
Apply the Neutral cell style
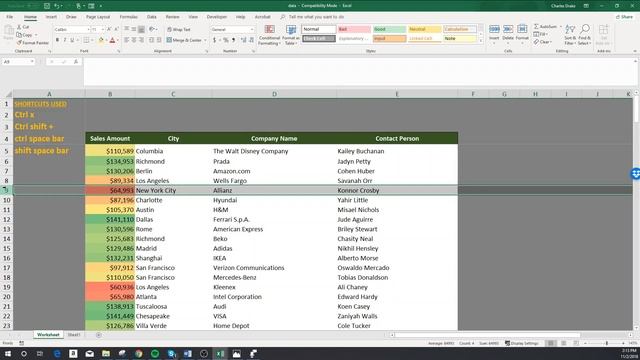[424, 29]
